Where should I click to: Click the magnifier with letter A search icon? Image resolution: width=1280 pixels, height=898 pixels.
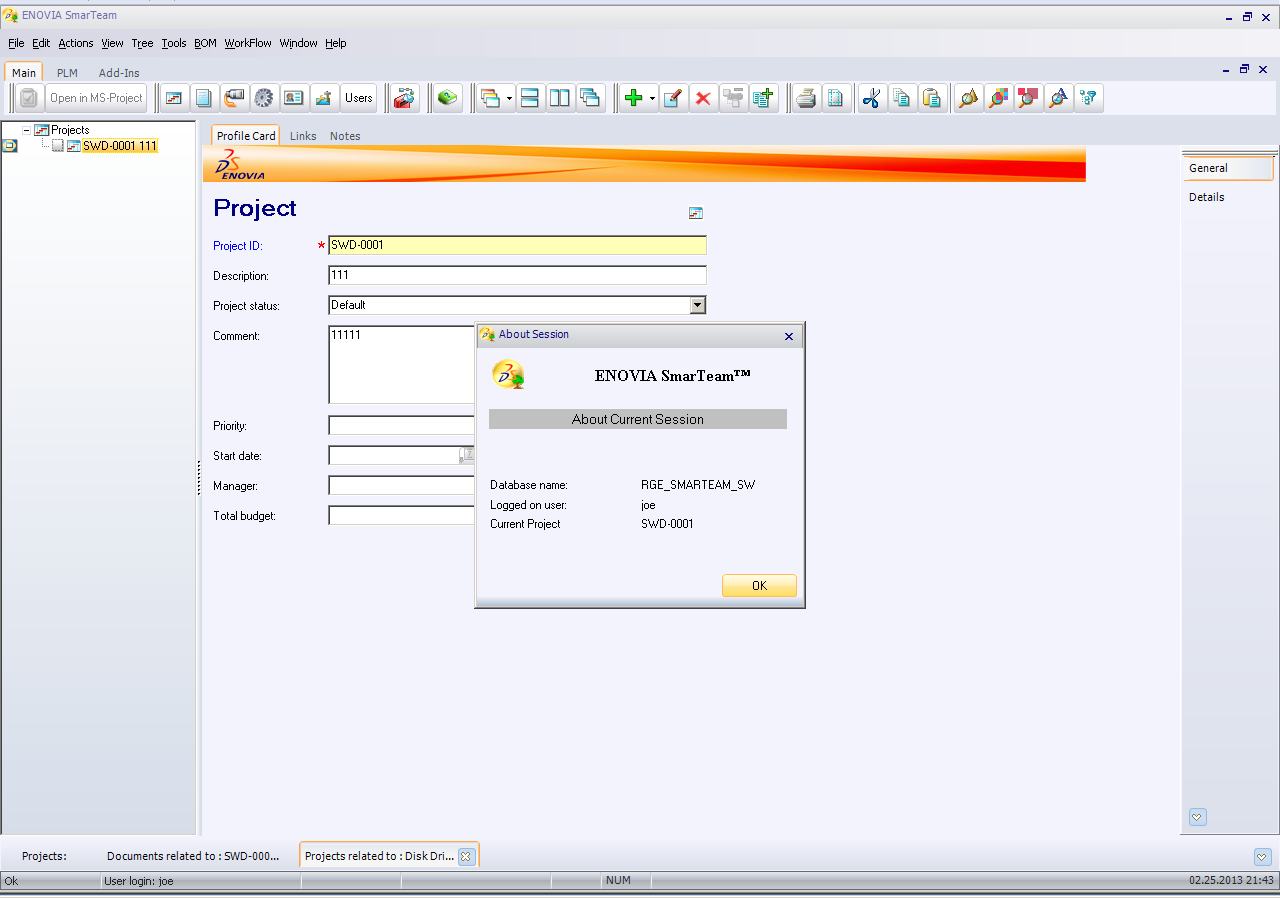click(1058, 98)
